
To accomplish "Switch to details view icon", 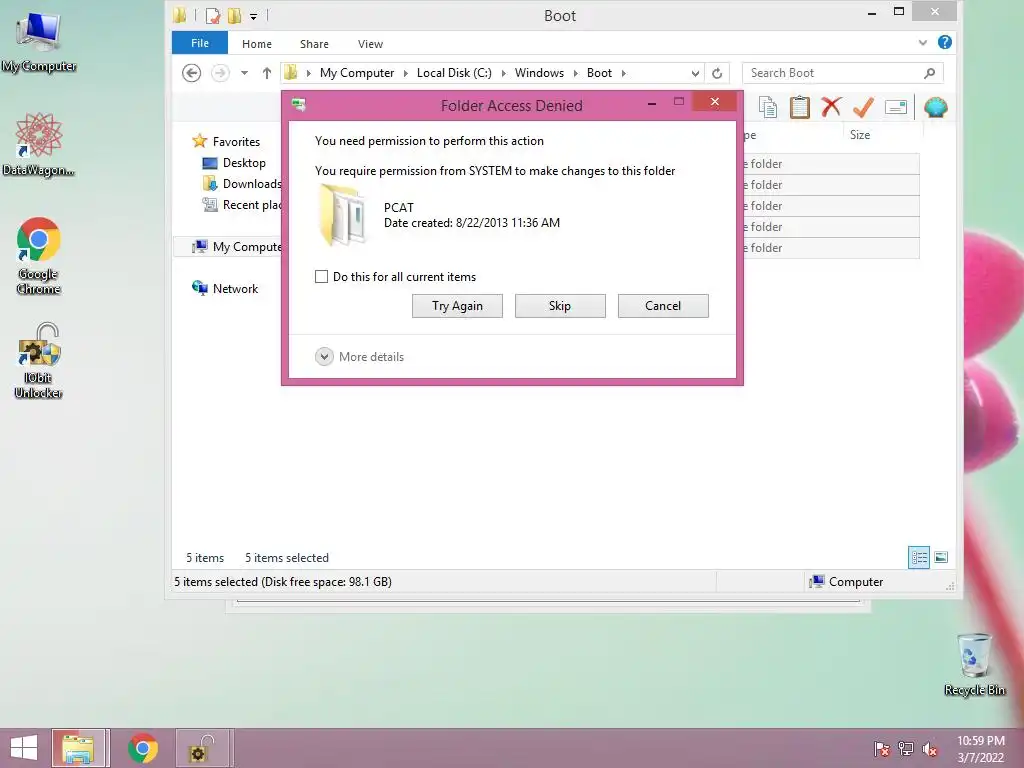I will click(919, 558).
